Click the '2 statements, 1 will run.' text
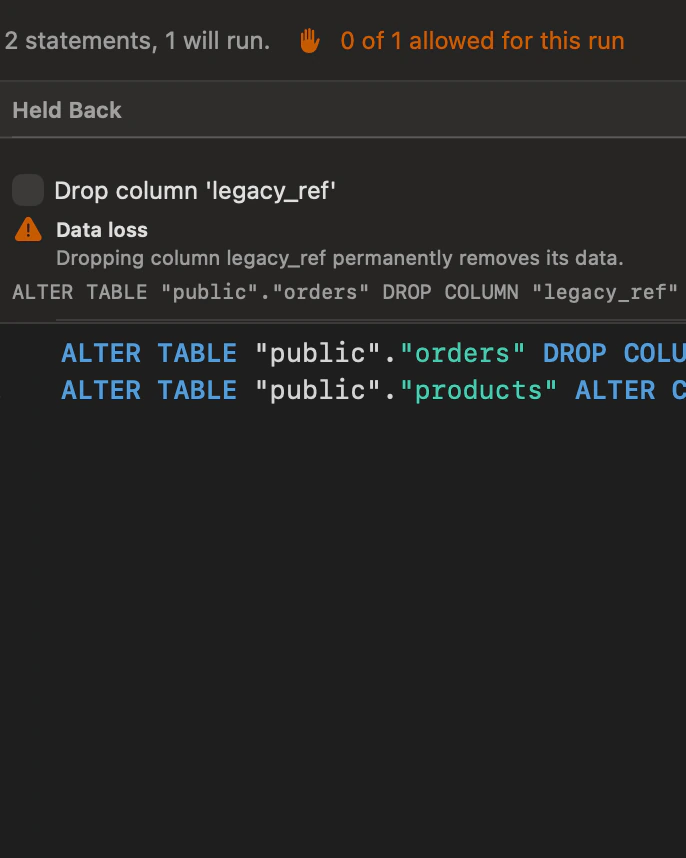 point(137,41)
